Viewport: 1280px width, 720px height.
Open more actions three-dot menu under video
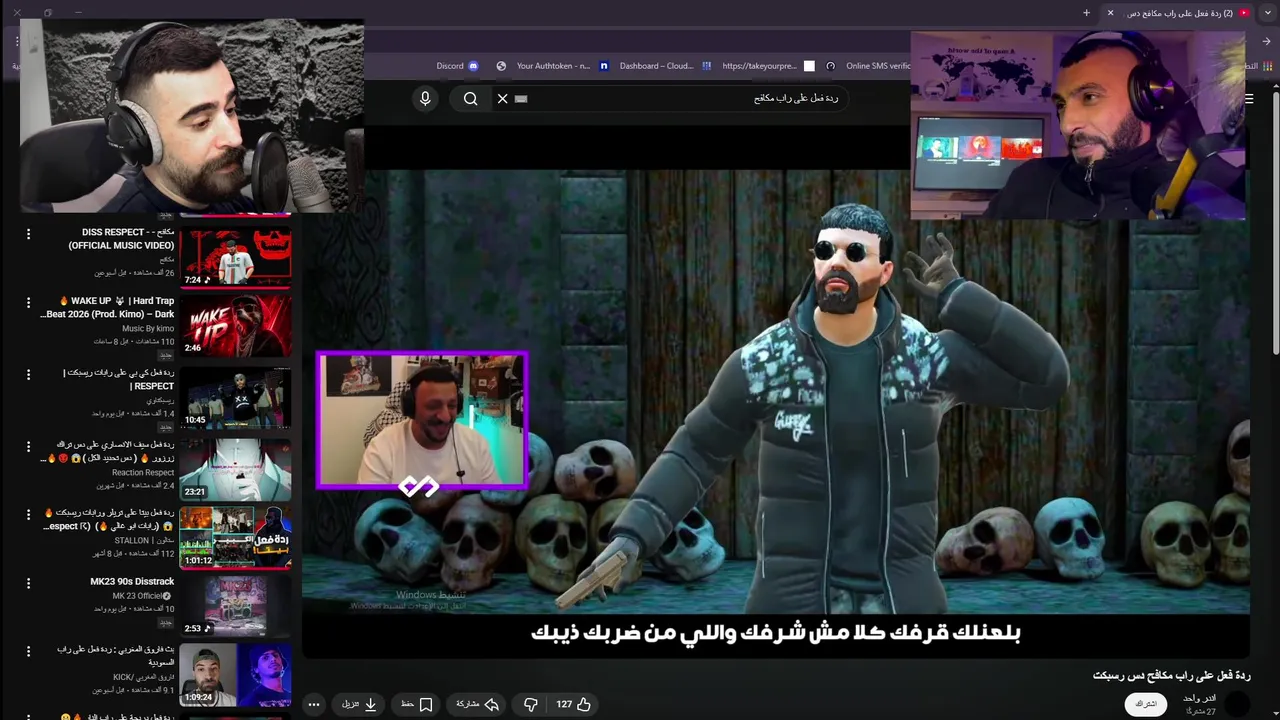pyautogui.click(x=314, y=704)
